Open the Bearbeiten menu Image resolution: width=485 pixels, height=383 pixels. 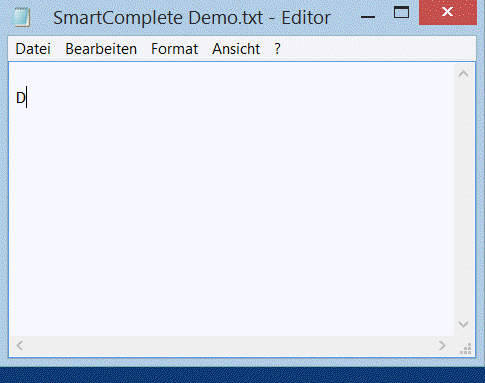[101, 49]
